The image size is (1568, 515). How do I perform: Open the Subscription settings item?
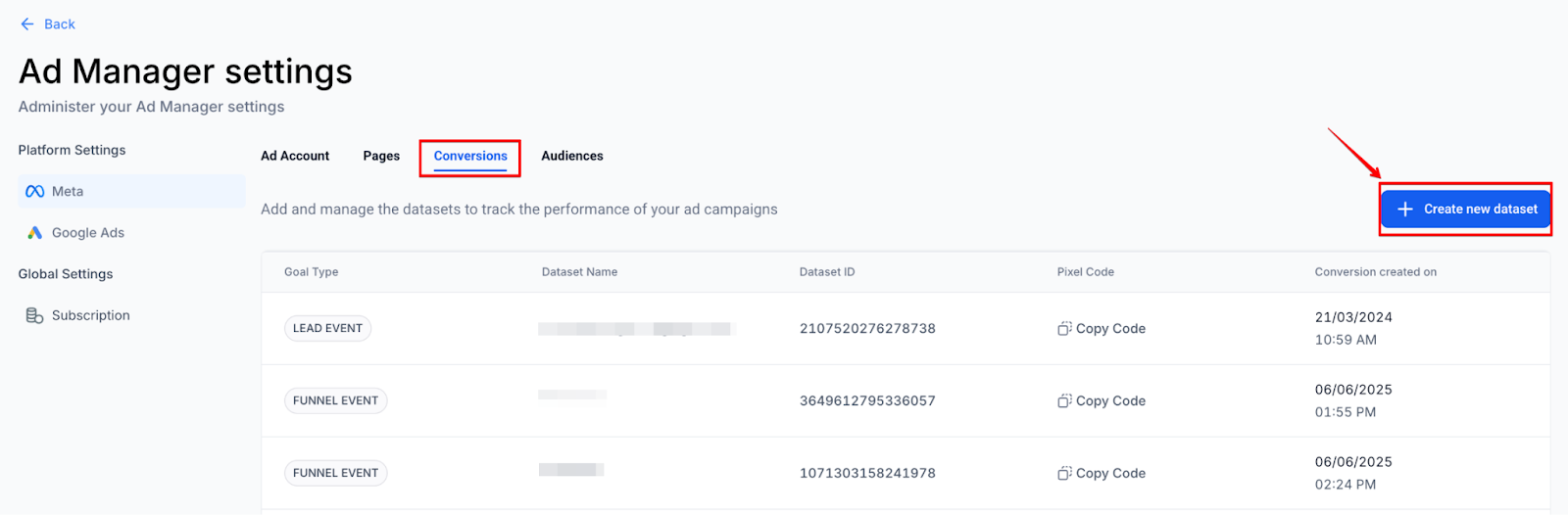click(x=90, y=315)
